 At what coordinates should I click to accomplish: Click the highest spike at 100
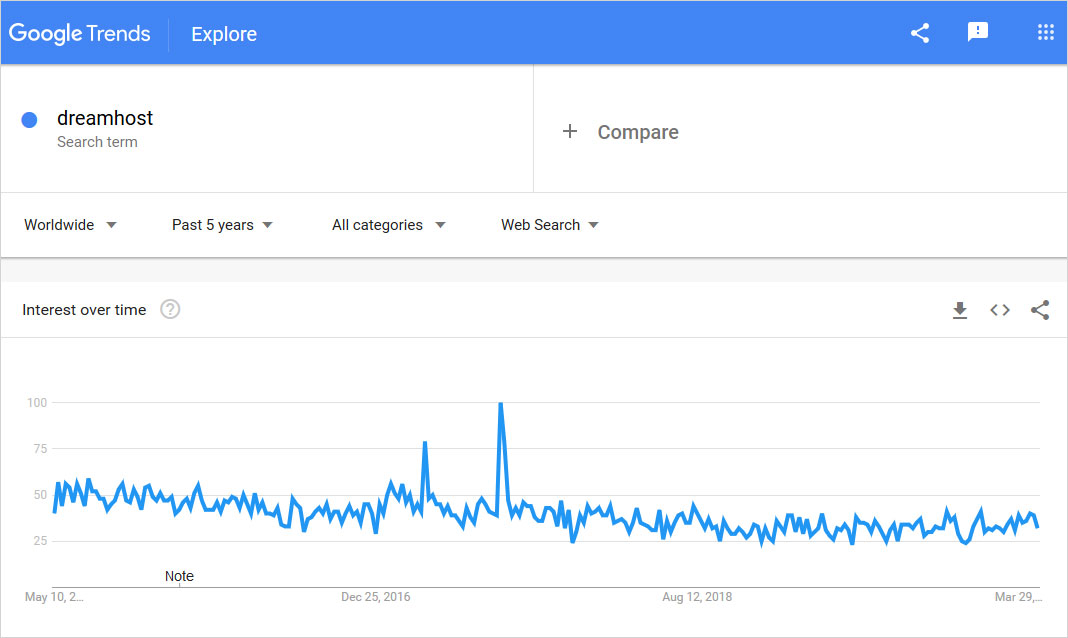click(500, 404)
